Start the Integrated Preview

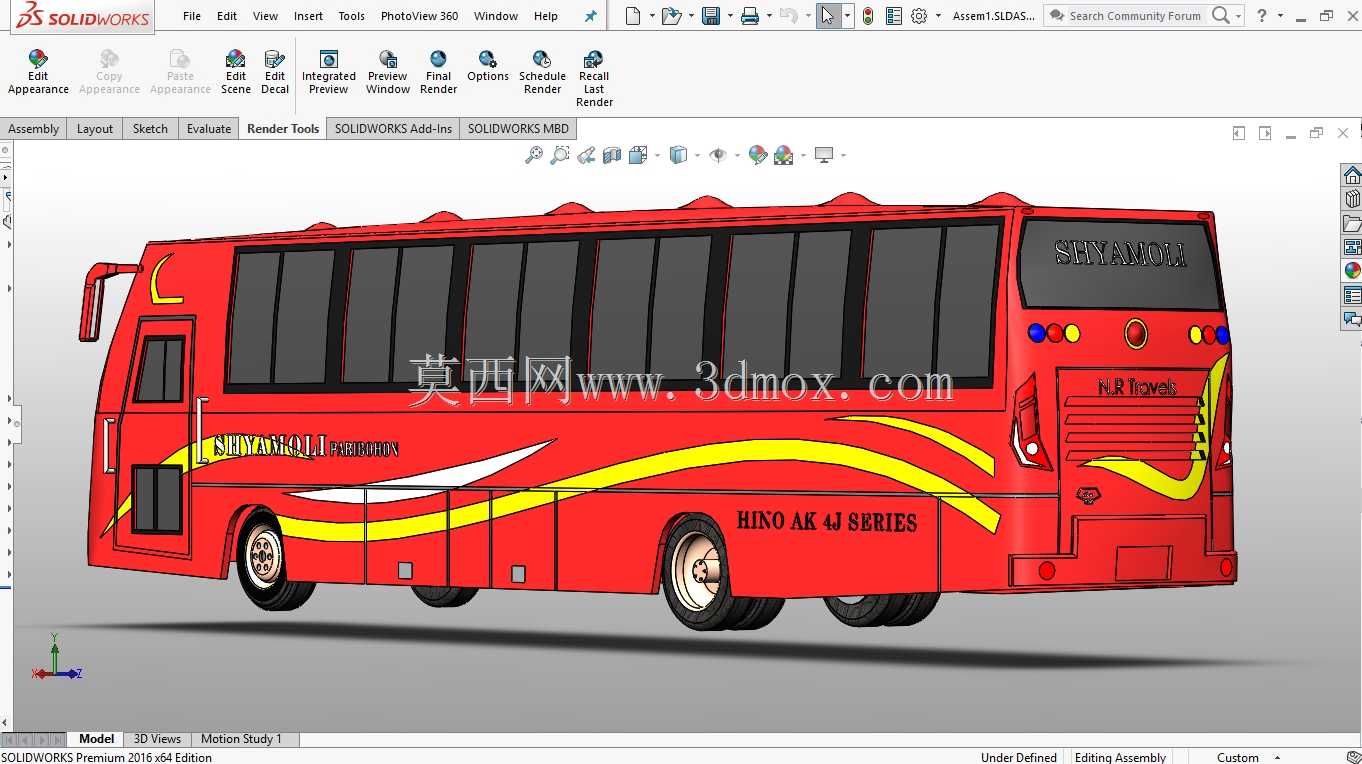coord(328,72)
